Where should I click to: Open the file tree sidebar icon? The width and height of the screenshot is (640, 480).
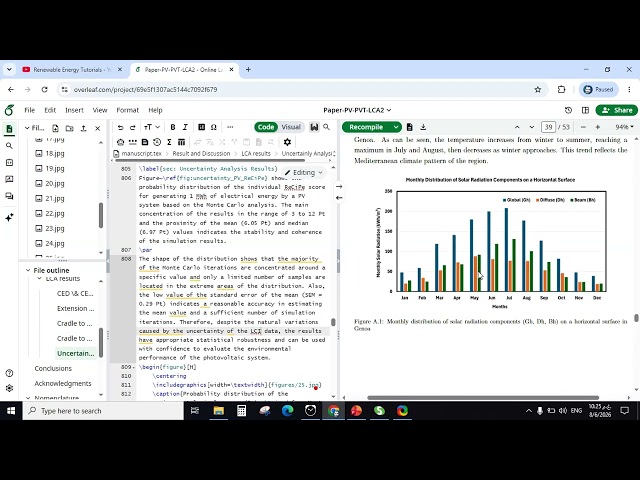[9, 129]
